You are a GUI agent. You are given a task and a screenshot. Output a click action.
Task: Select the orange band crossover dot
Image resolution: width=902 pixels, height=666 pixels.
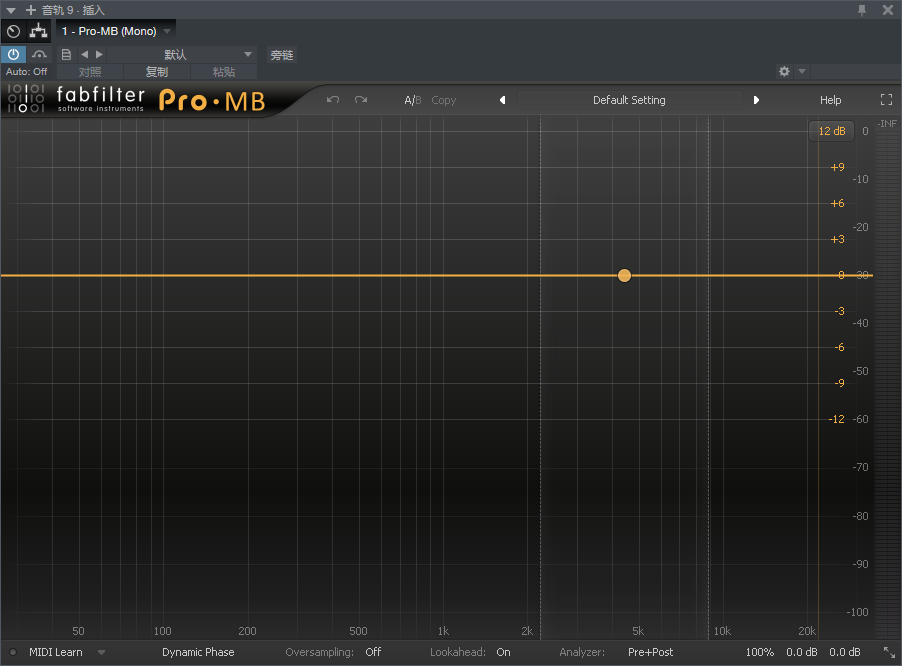pos(624,275)
